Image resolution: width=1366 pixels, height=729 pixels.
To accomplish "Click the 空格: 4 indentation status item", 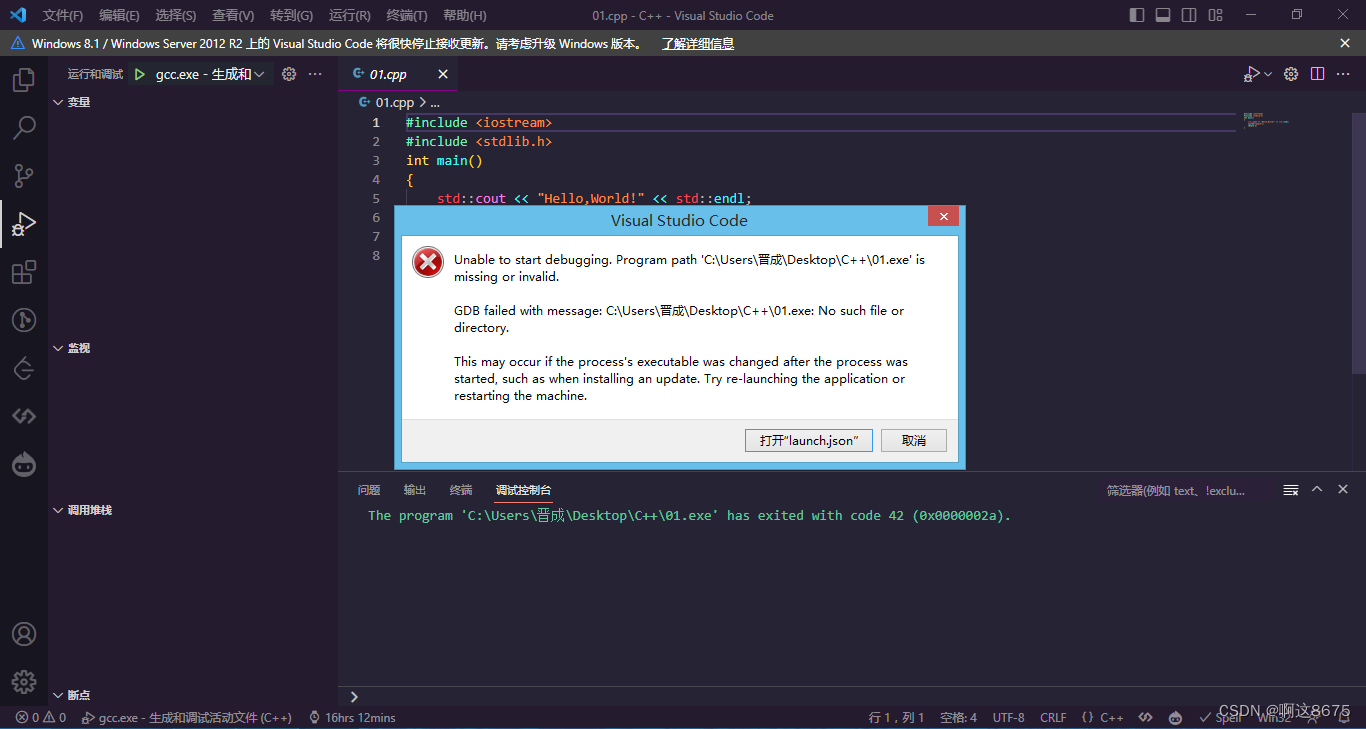I will (958, 717).
